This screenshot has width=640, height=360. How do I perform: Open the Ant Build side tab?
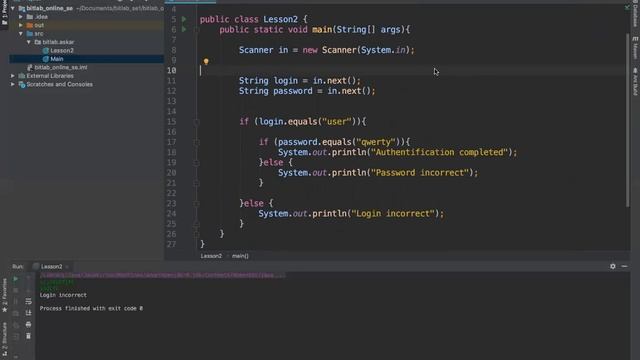coord(635,82)
